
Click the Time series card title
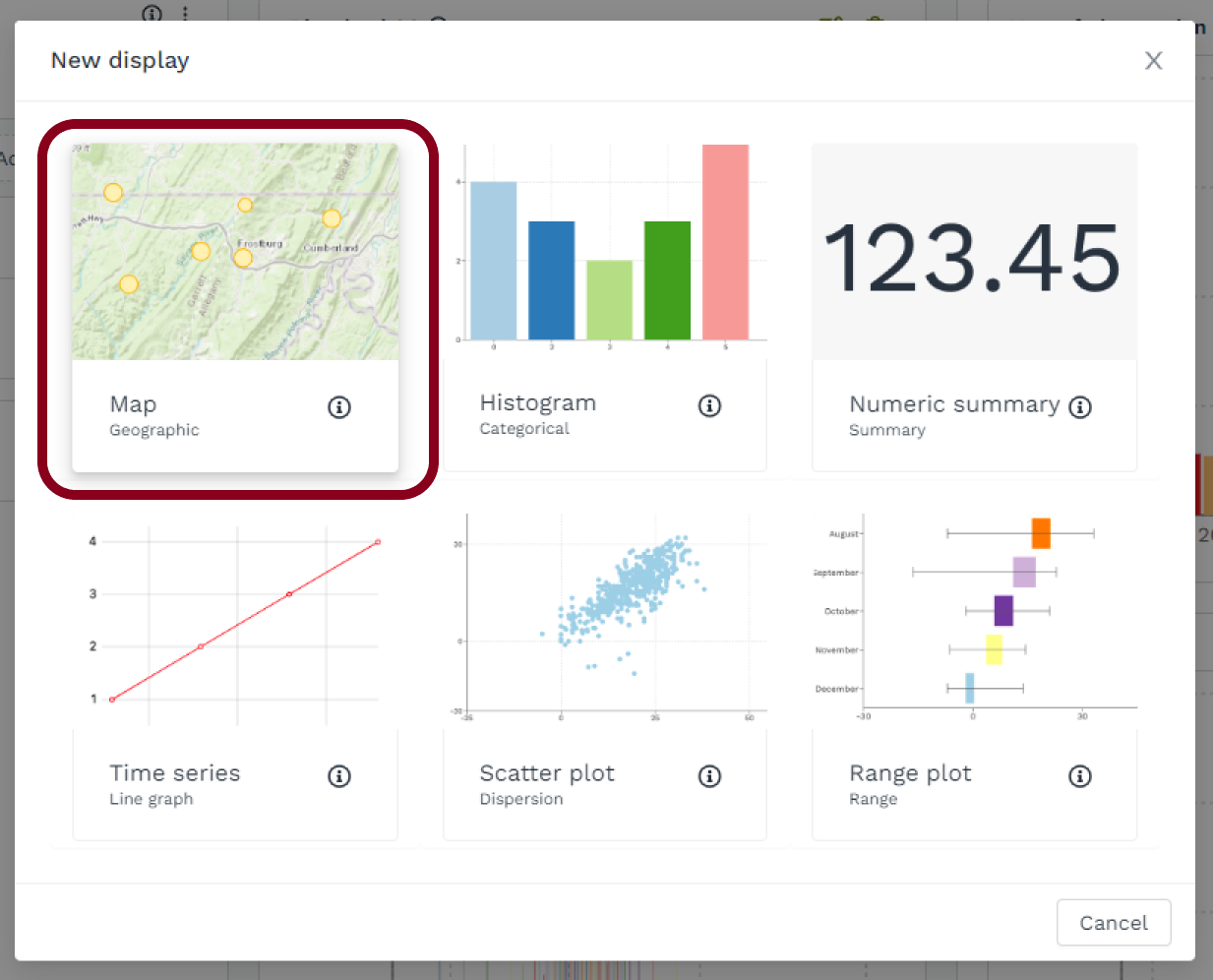click(175, 773)
